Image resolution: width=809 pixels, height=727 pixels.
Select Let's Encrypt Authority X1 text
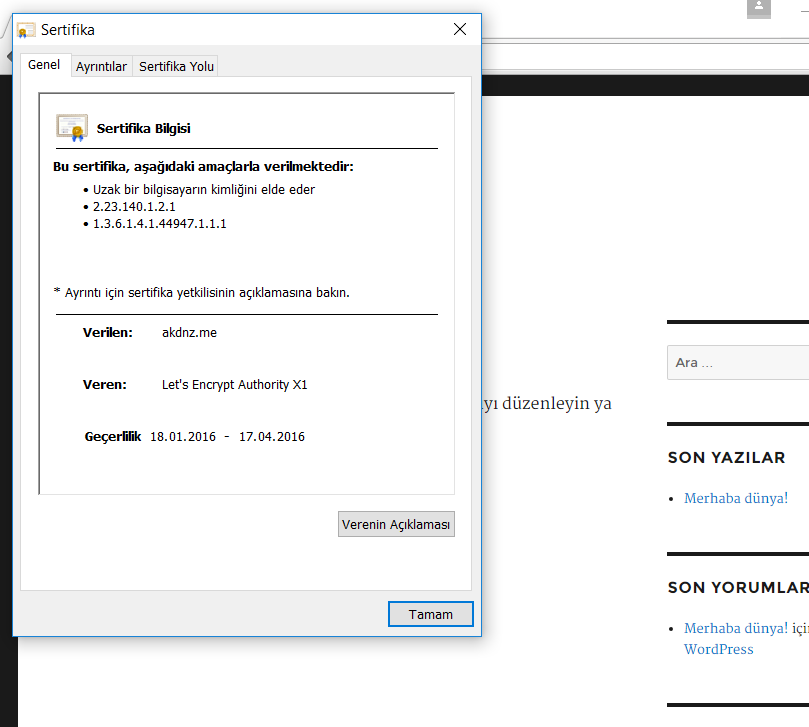[x=234, y=385]
